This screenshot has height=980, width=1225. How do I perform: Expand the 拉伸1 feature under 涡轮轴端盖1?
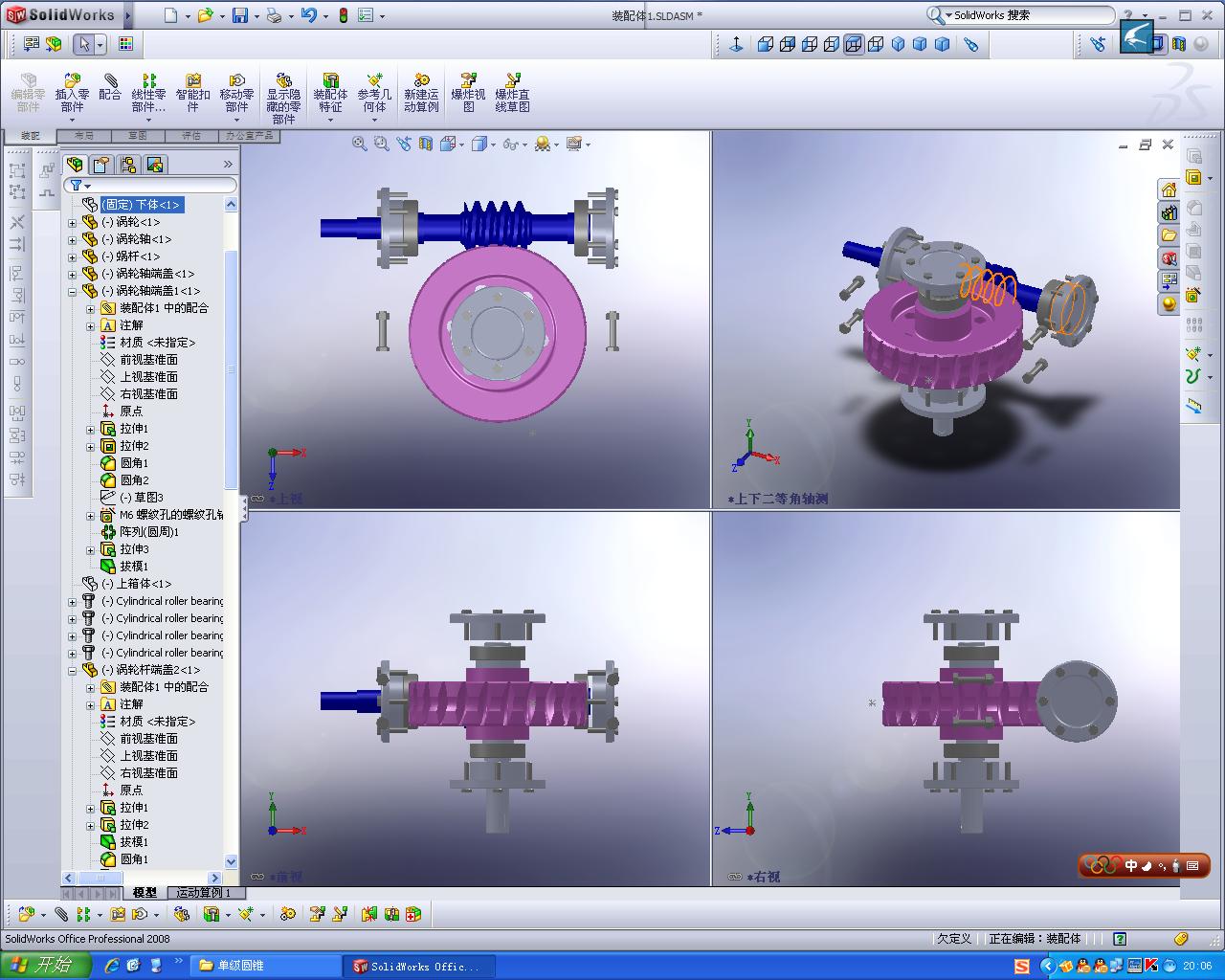coord(91,429)
